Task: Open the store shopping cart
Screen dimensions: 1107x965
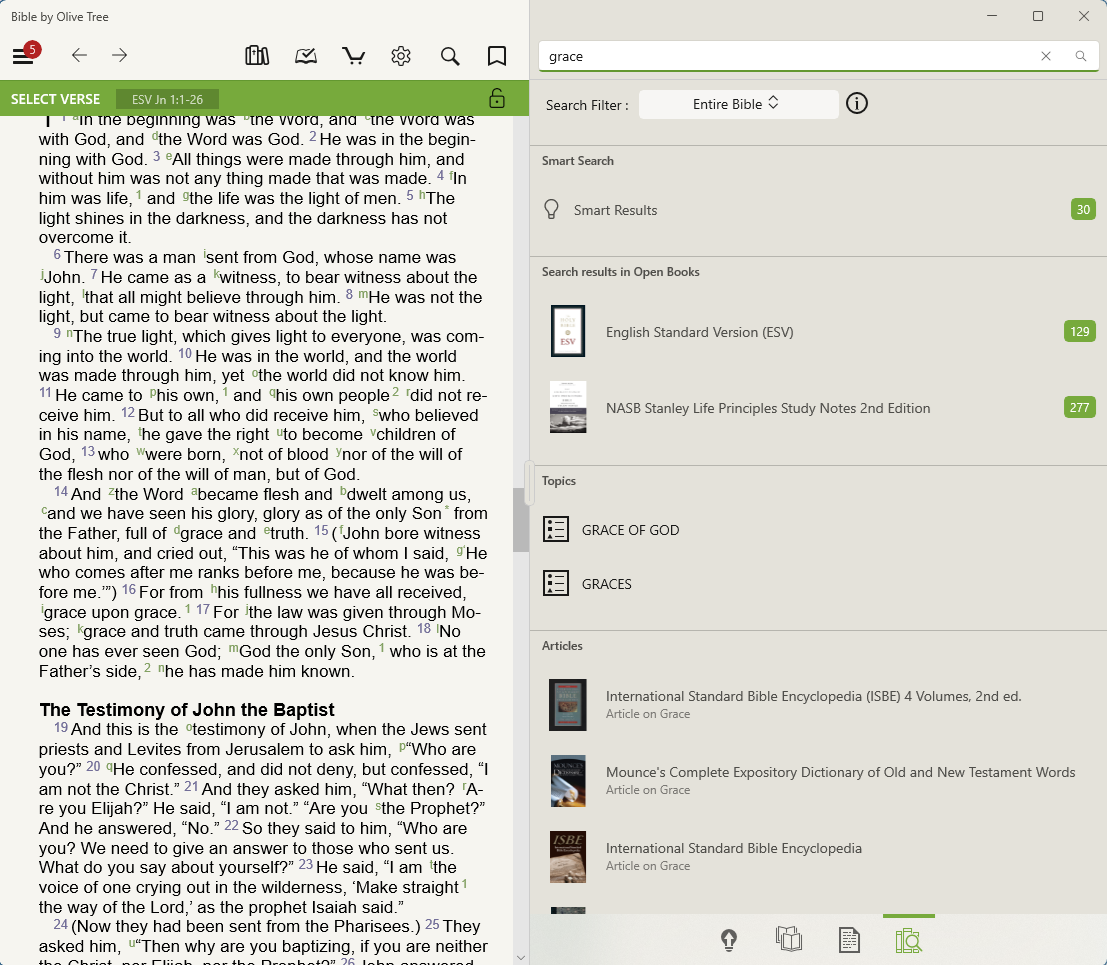Action: [x=353, y=56]
